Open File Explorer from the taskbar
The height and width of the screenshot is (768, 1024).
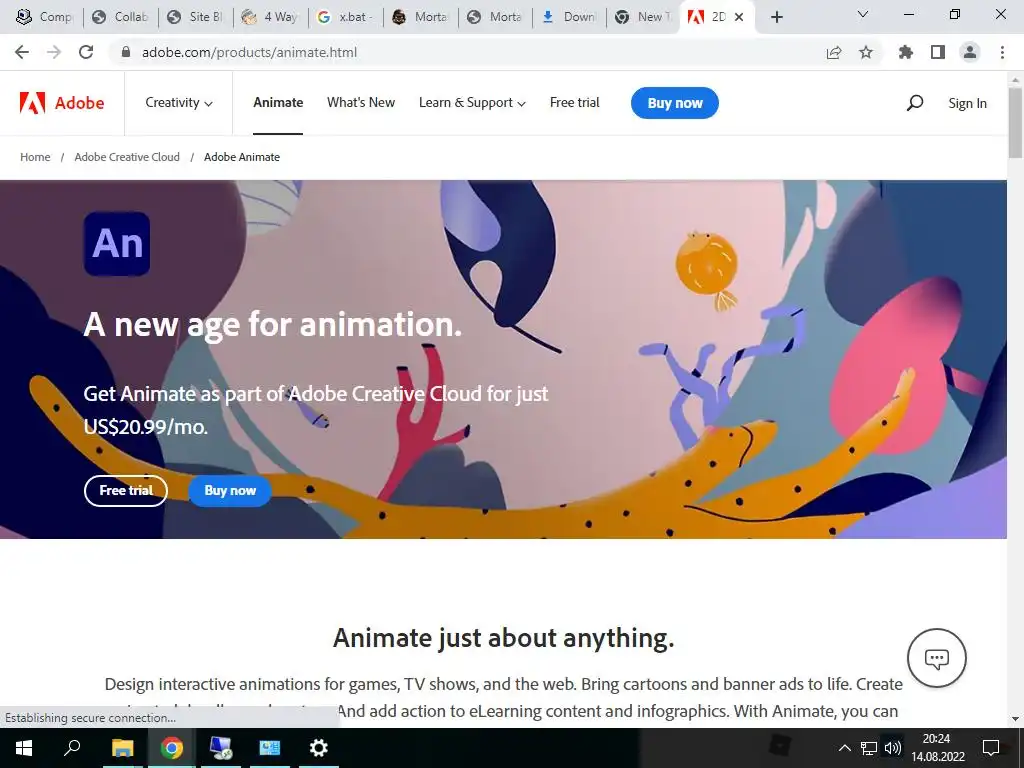point(122,748)
